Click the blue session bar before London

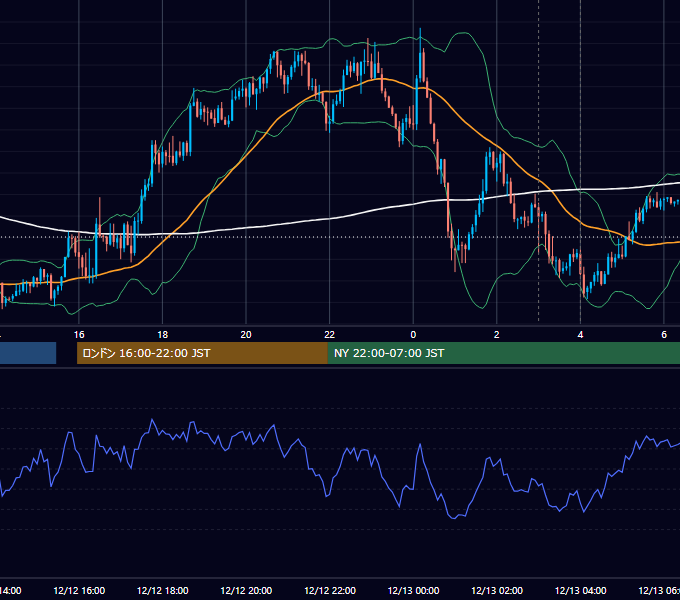(x=28, y=353)
